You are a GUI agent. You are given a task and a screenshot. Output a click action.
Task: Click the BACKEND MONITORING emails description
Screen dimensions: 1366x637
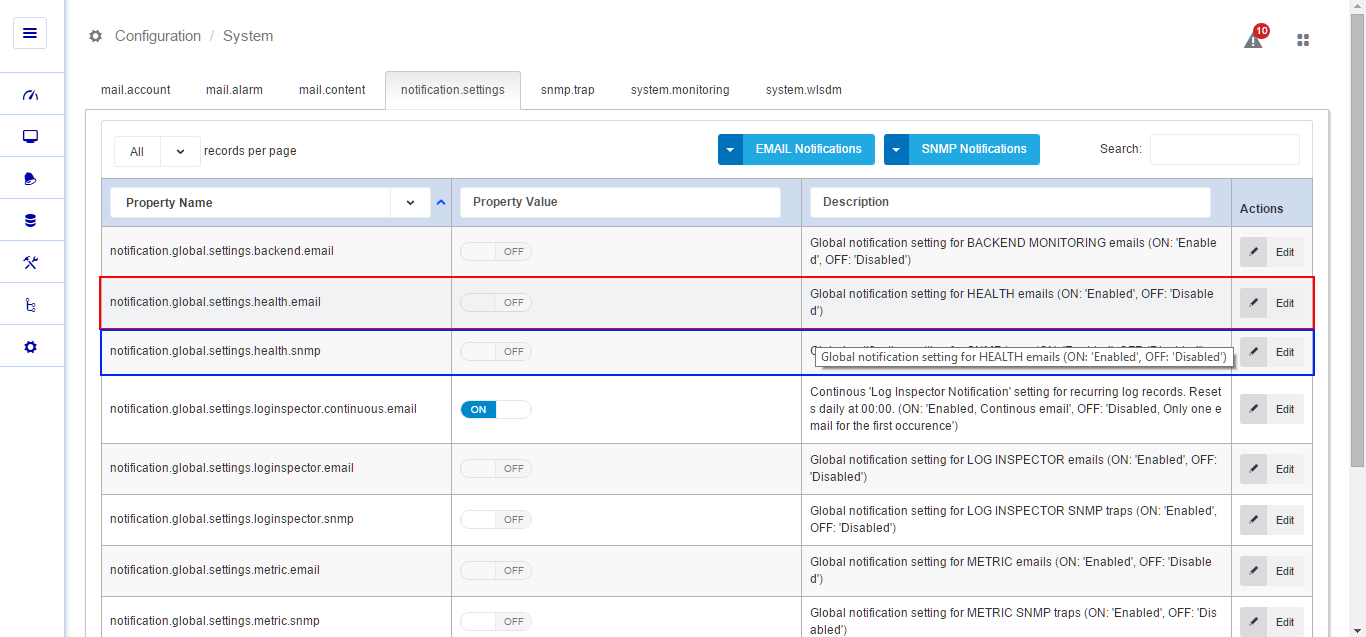[x=1014, y=251]
